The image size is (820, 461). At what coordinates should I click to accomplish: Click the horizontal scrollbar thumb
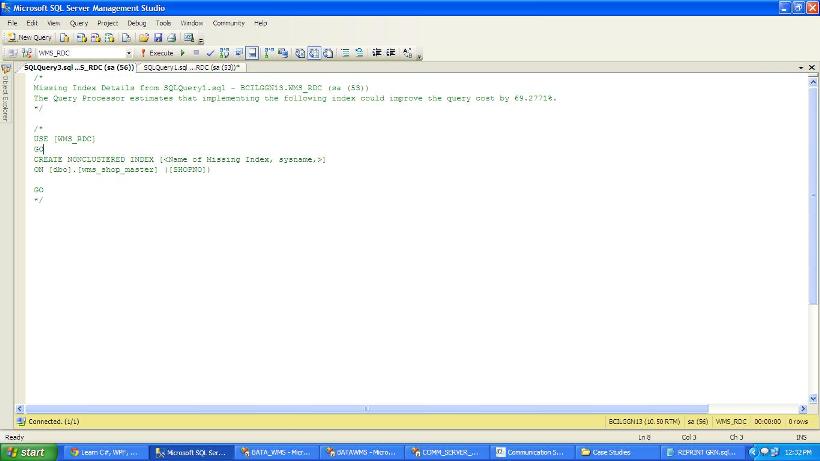[x=367, y=409]
